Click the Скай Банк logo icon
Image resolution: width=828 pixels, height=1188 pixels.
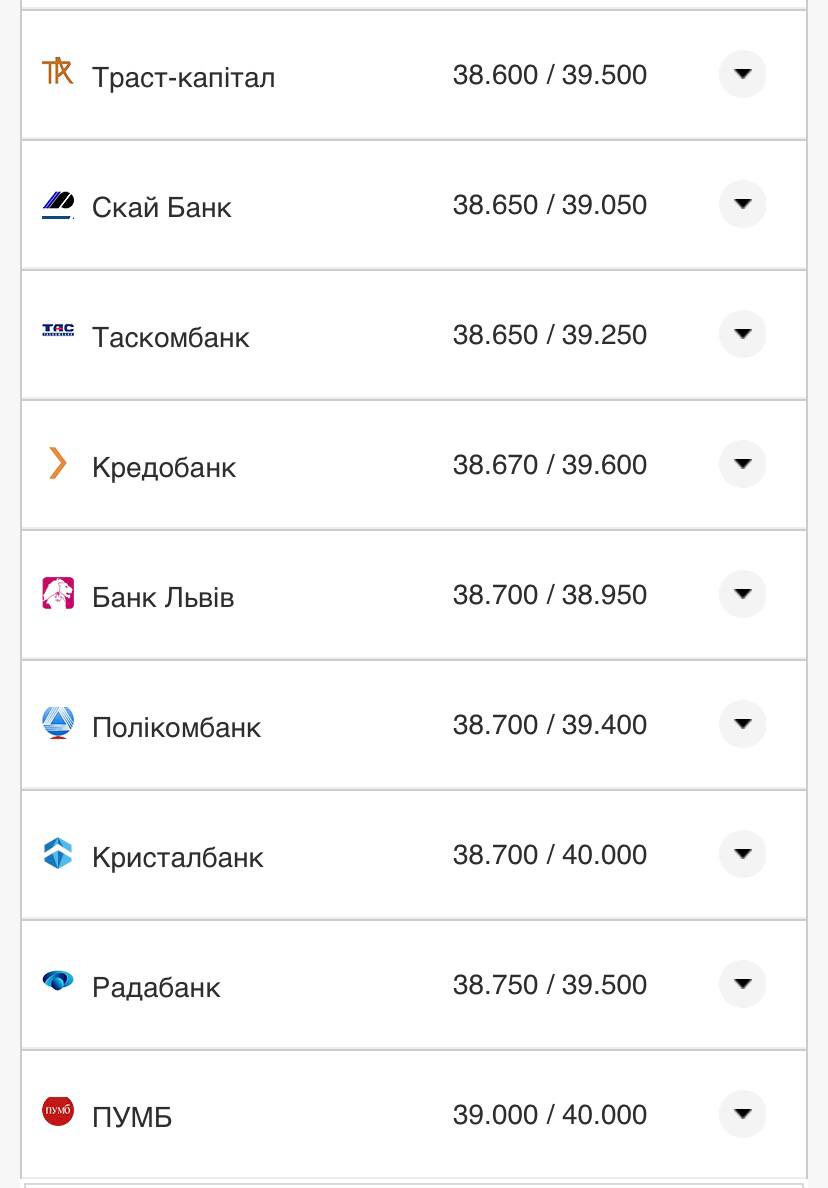point(58,204)
